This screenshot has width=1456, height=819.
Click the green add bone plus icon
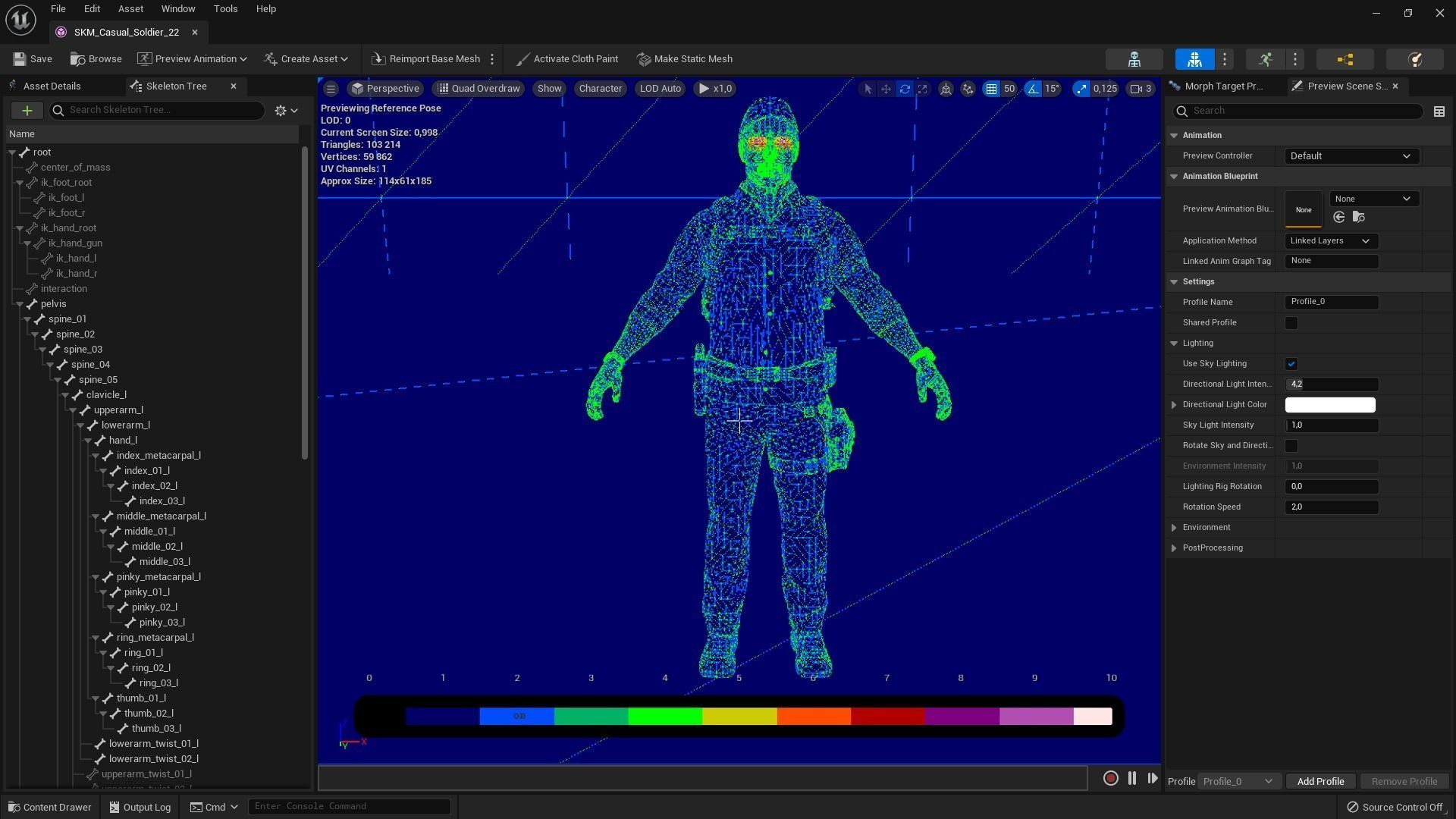[x=27, y=111]
